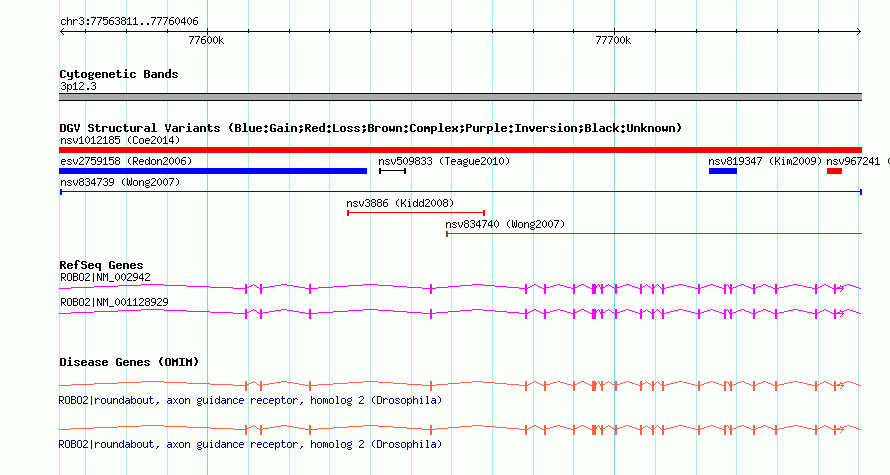Click the chr3:77563811..77760406 coordinates label
The height and width of the screenshot is (475, 890).
[x=129, y=21]
